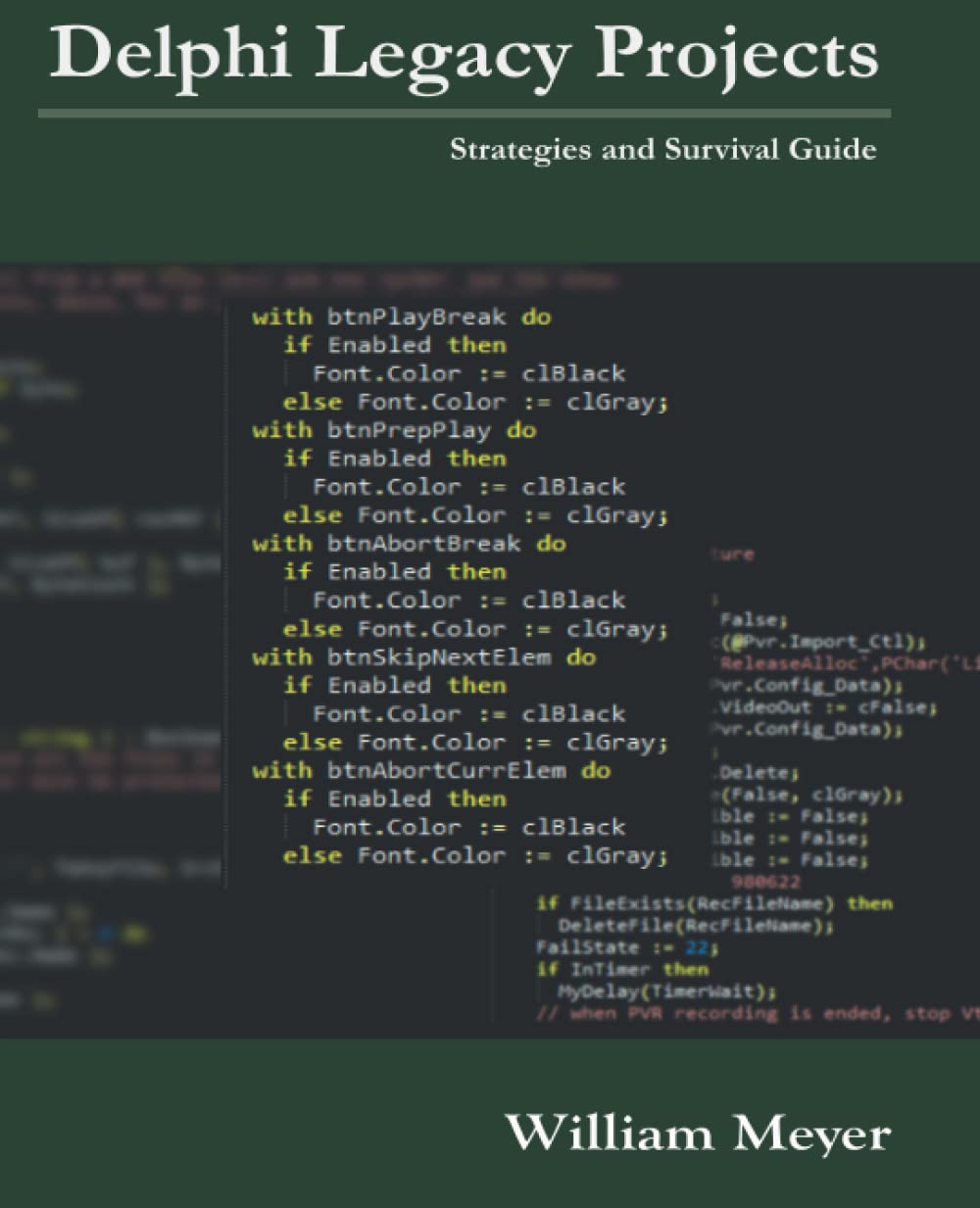Select the "with btnPrepPlay do" code line

tap(394, 430)
